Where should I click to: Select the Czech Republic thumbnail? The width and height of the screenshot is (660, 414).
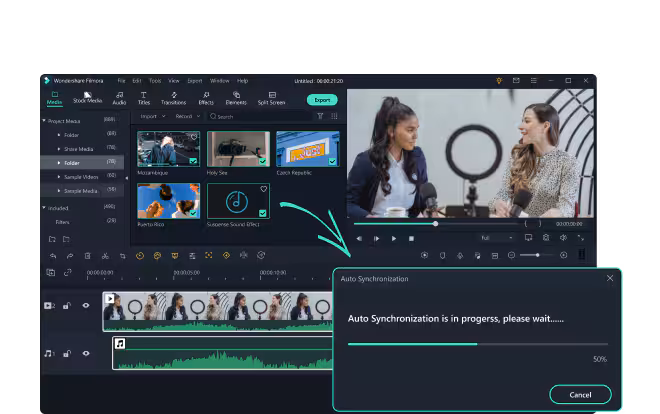coord(308,149)
